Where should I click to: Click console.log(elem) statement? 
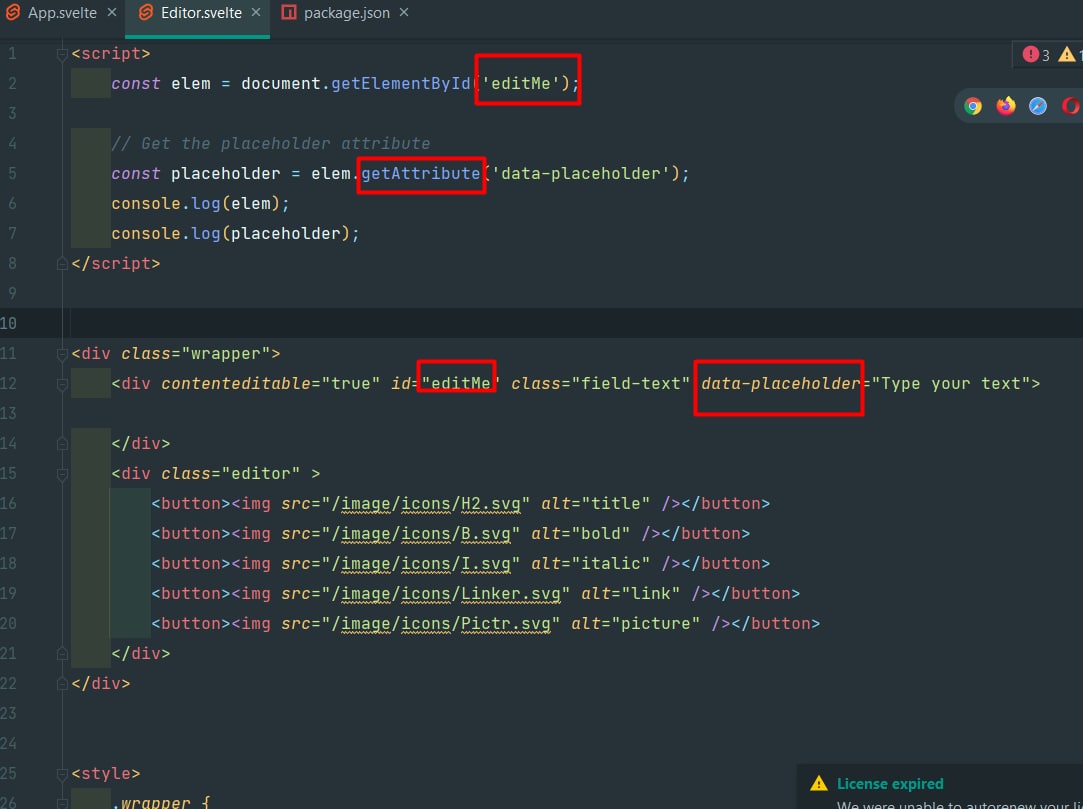(200, 204)
